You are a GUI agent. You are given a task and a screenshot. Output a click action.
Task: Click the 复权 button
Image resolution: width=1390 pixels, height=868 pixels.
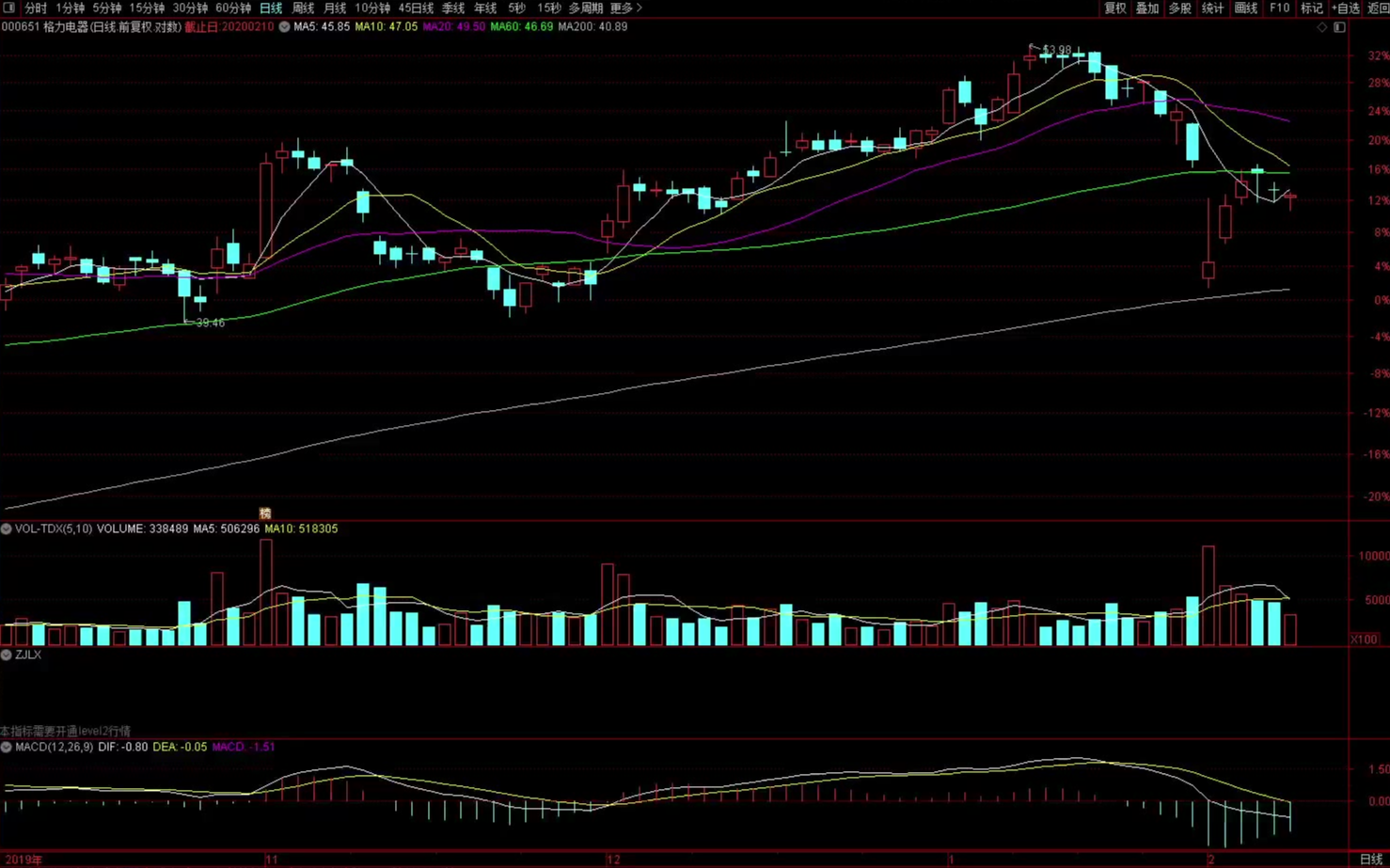point(1114,8)
